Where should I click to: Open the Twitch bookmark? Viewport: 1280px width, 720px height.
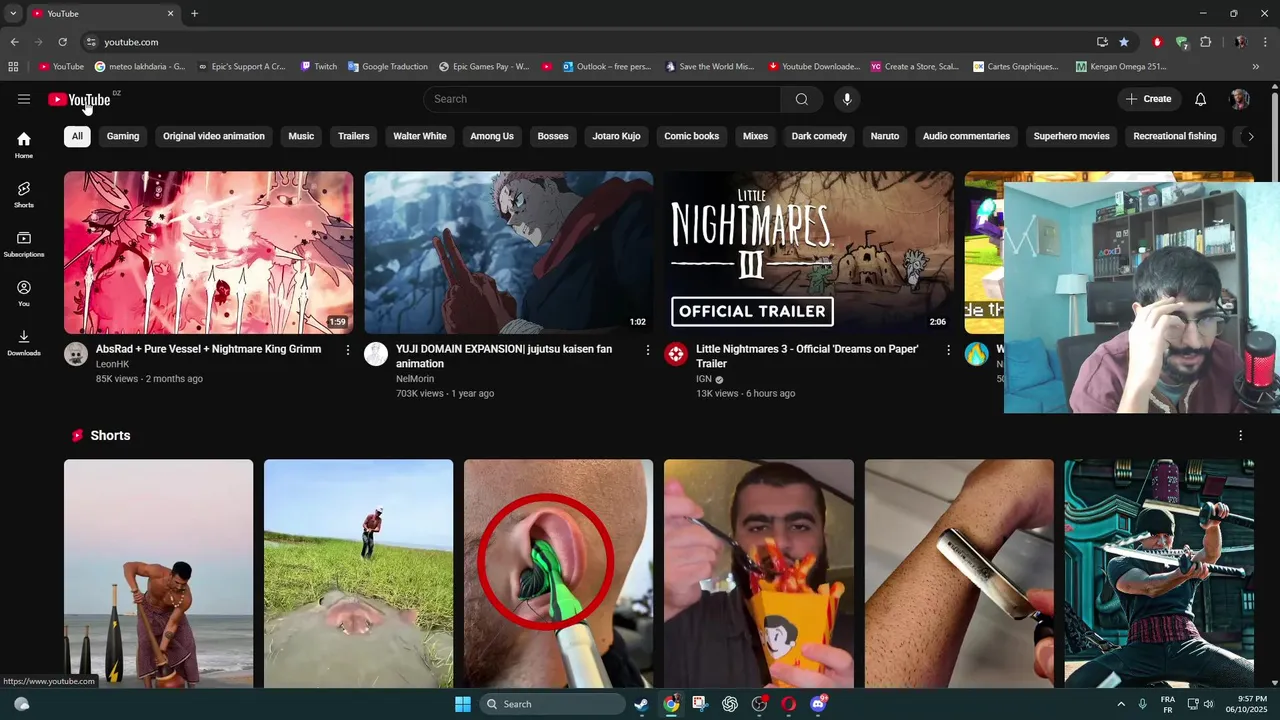(319, 67)
